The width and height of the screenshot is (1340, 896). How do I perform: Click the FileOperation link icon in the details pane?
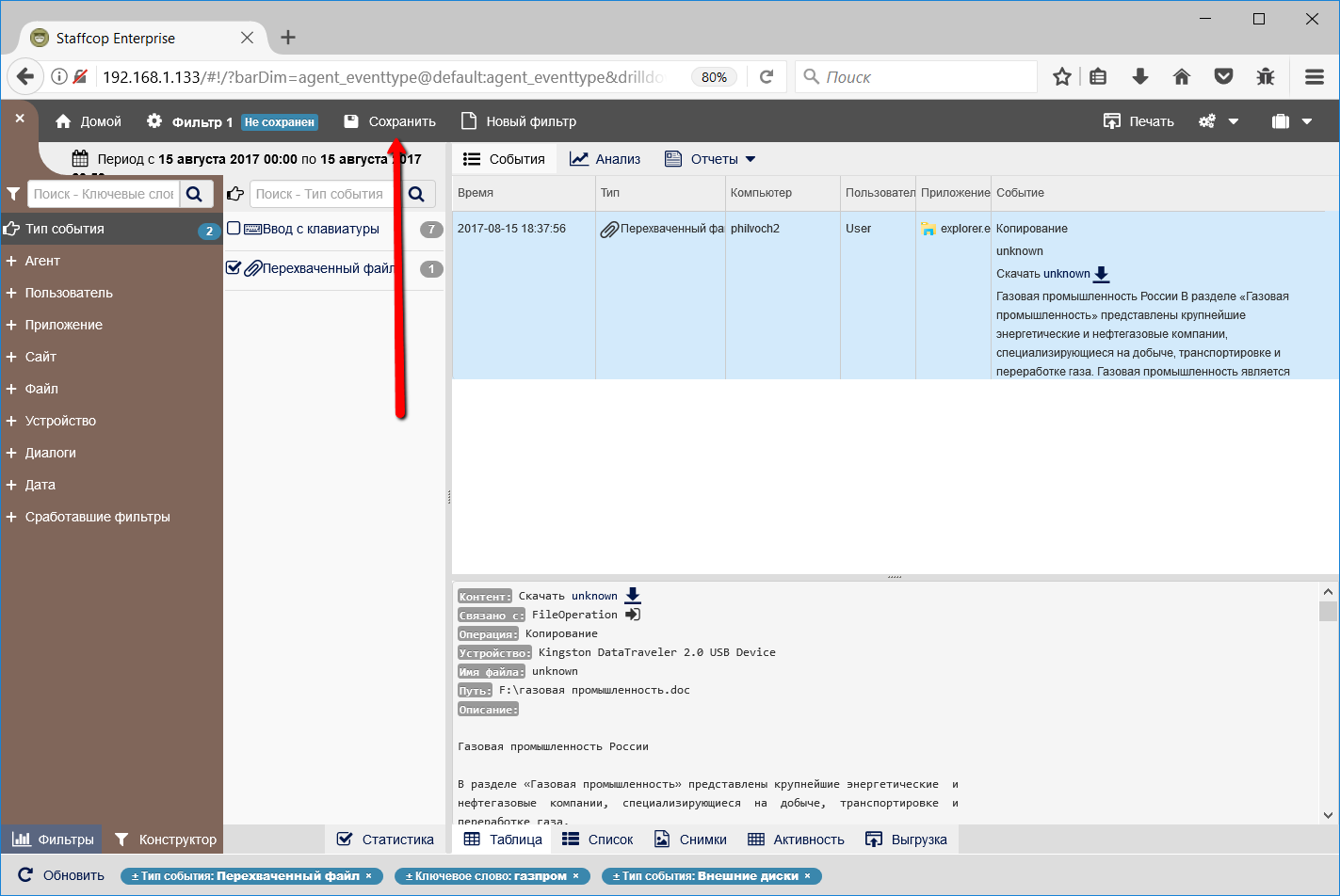tap(633, 615)
